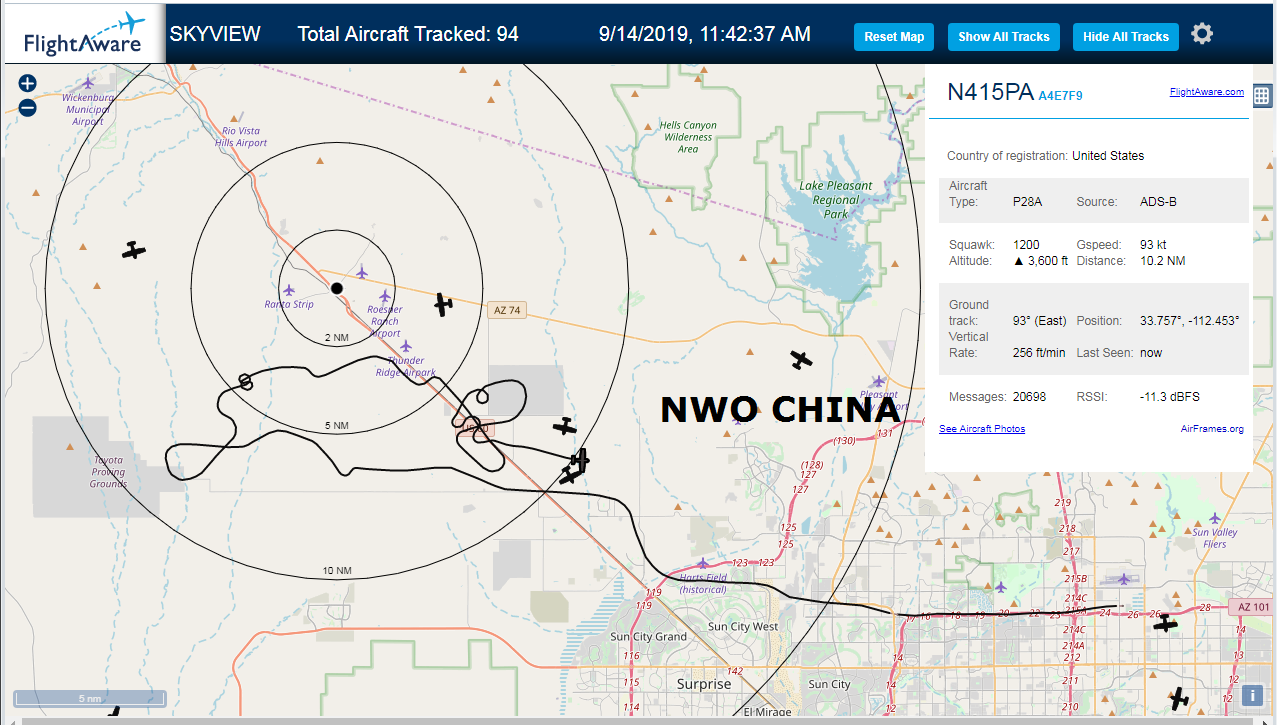Click the SKYVIEW title text

[x=215, y=34]
